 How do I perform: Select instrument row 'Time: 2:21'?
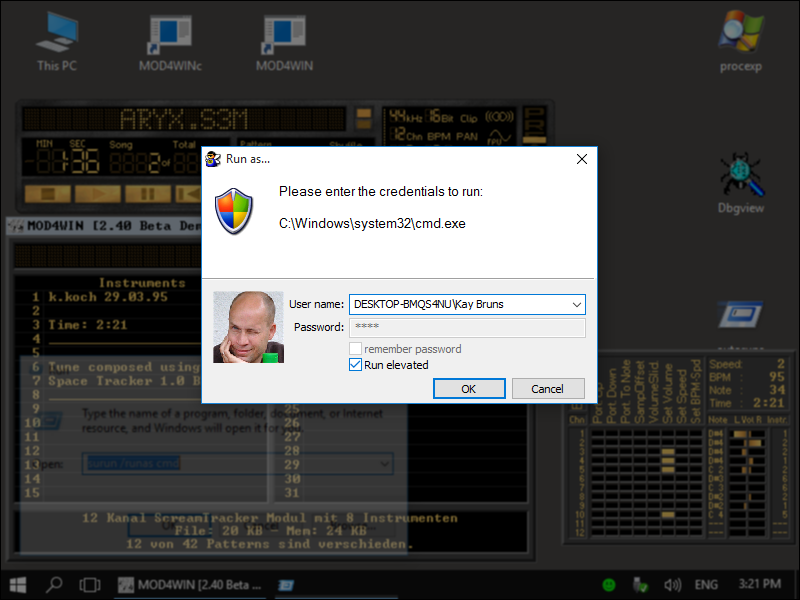coord(87,325)
